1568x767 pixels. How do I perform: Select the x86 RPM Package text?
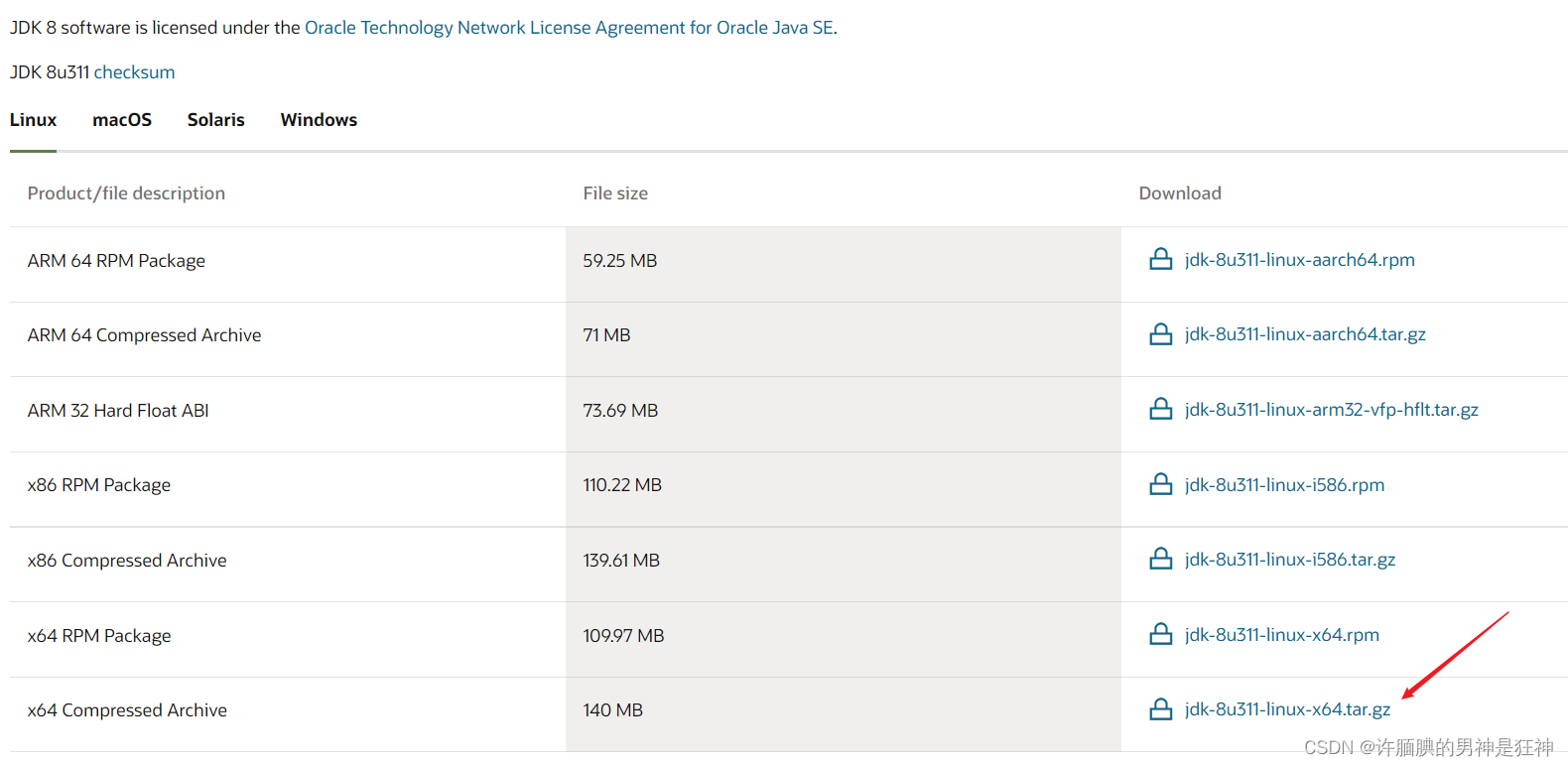click(x=99, y=485)
